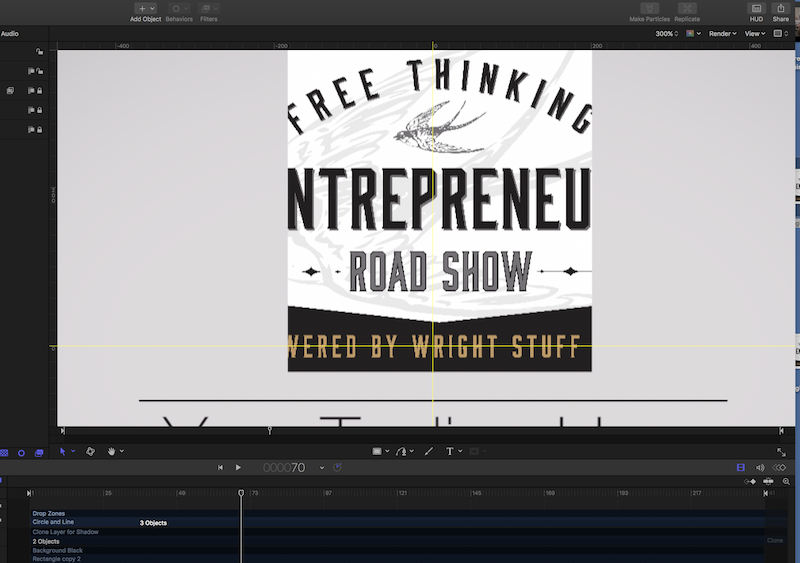Mute audio with the speaker icon

[760, 468]
